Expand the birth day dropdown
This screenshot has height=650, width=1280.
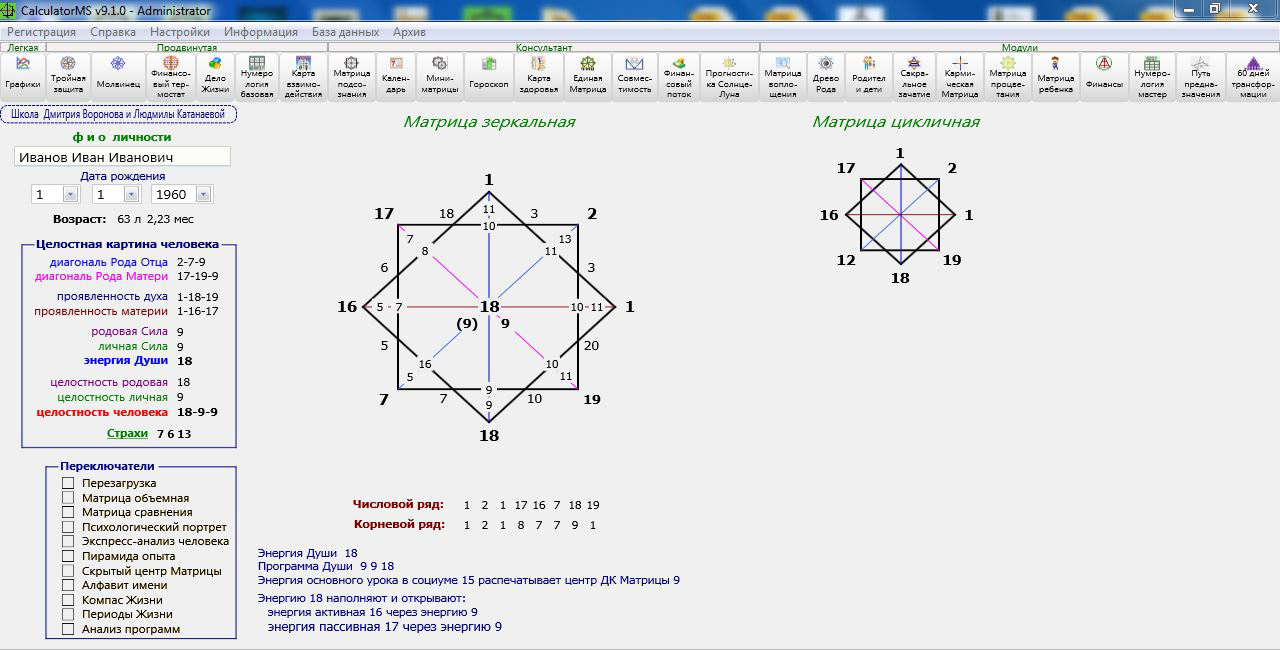tap(70, 195)
